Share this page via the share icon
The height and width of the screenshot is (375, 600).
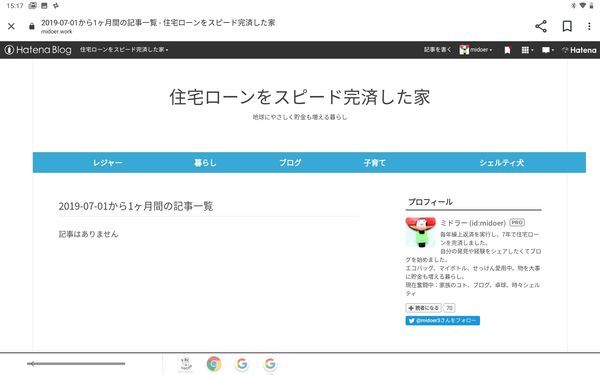541,26
